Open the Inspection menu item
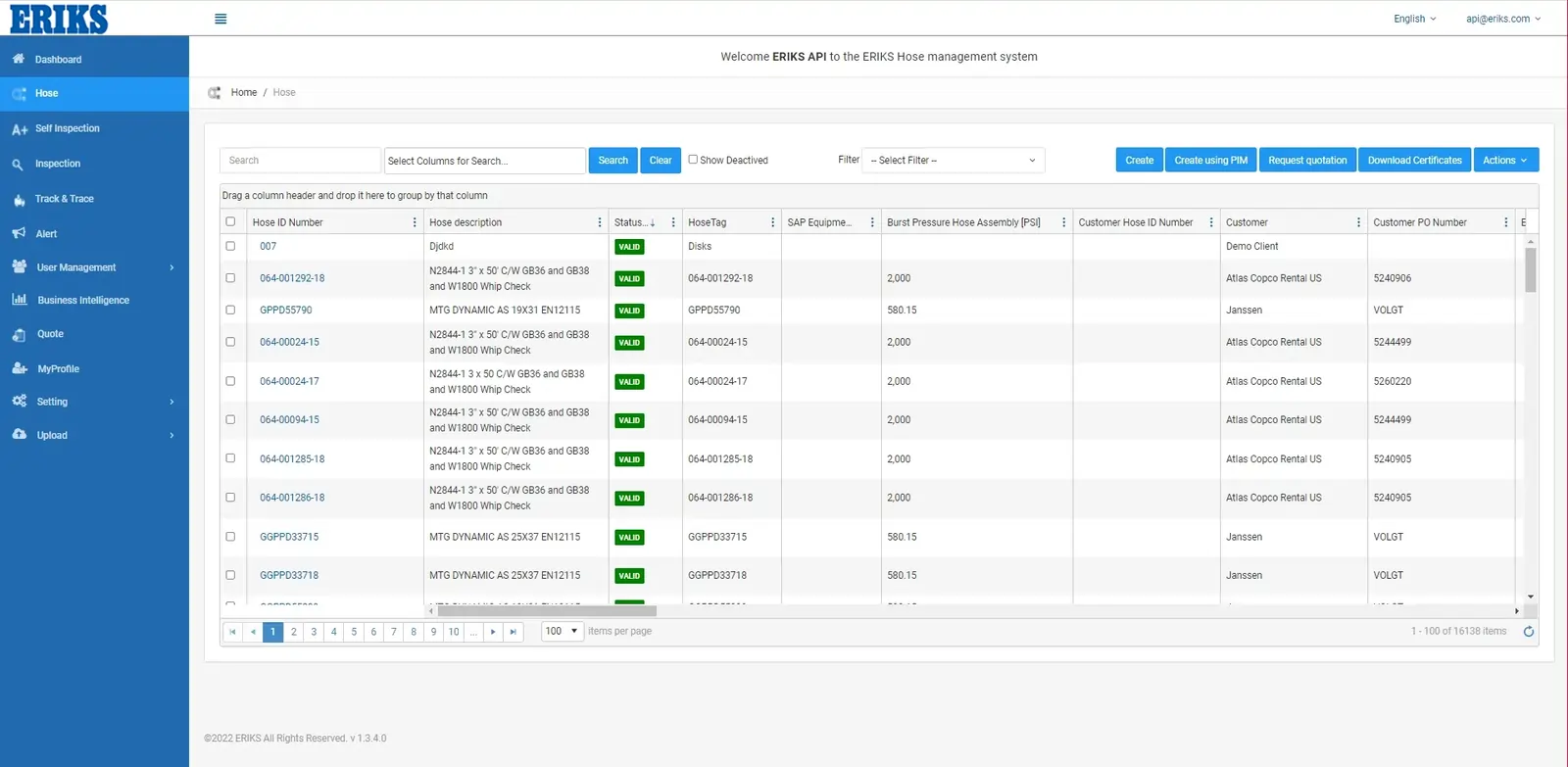This screenshot has width=1568, height=767. (x=94, y=164)
